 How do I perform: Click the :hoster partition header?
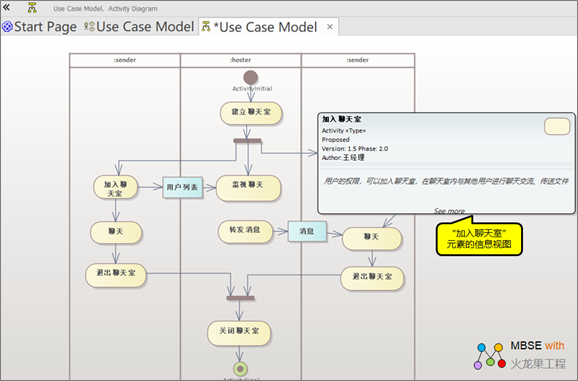click(240, 60)
